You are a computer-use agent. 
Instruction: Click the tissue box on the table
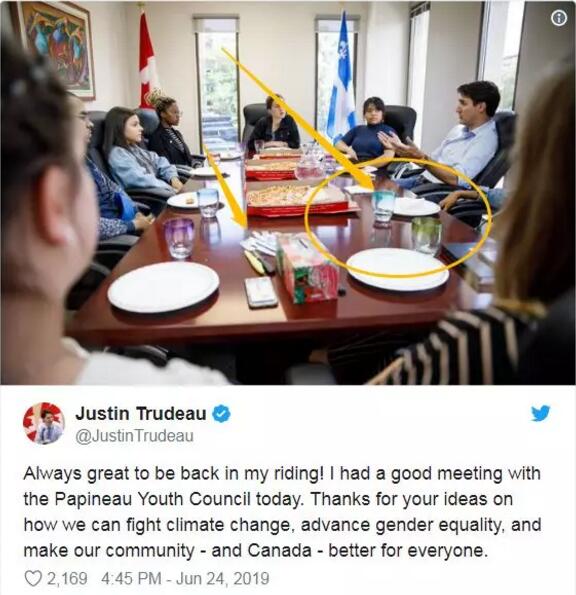click(x=308, y=268)
